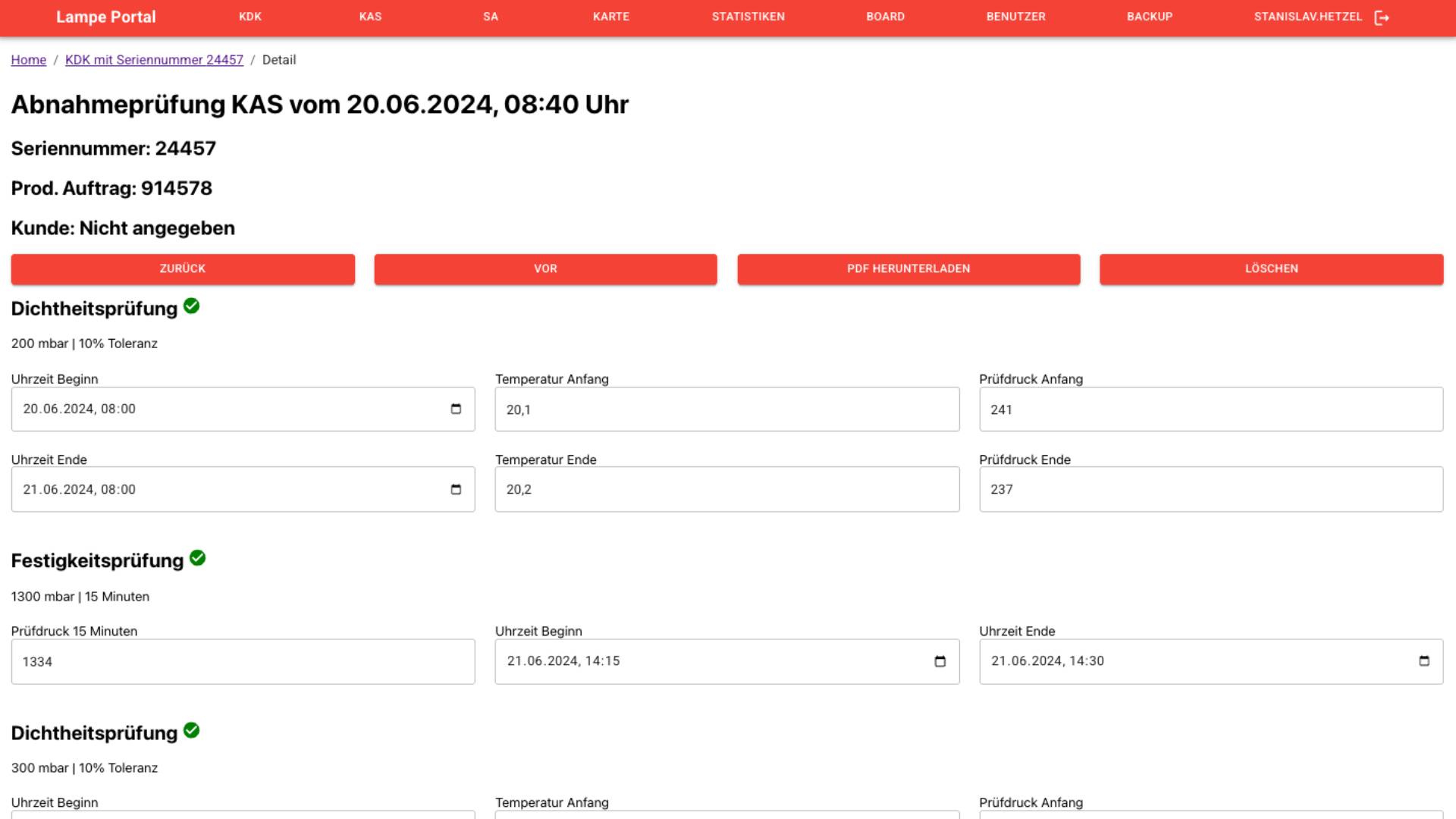The width and height of the screenshot is (1456, 819).
Task: Open the date picker for Uhrzeit Ende 21.06.2024
Action: (x=455, y=489)
